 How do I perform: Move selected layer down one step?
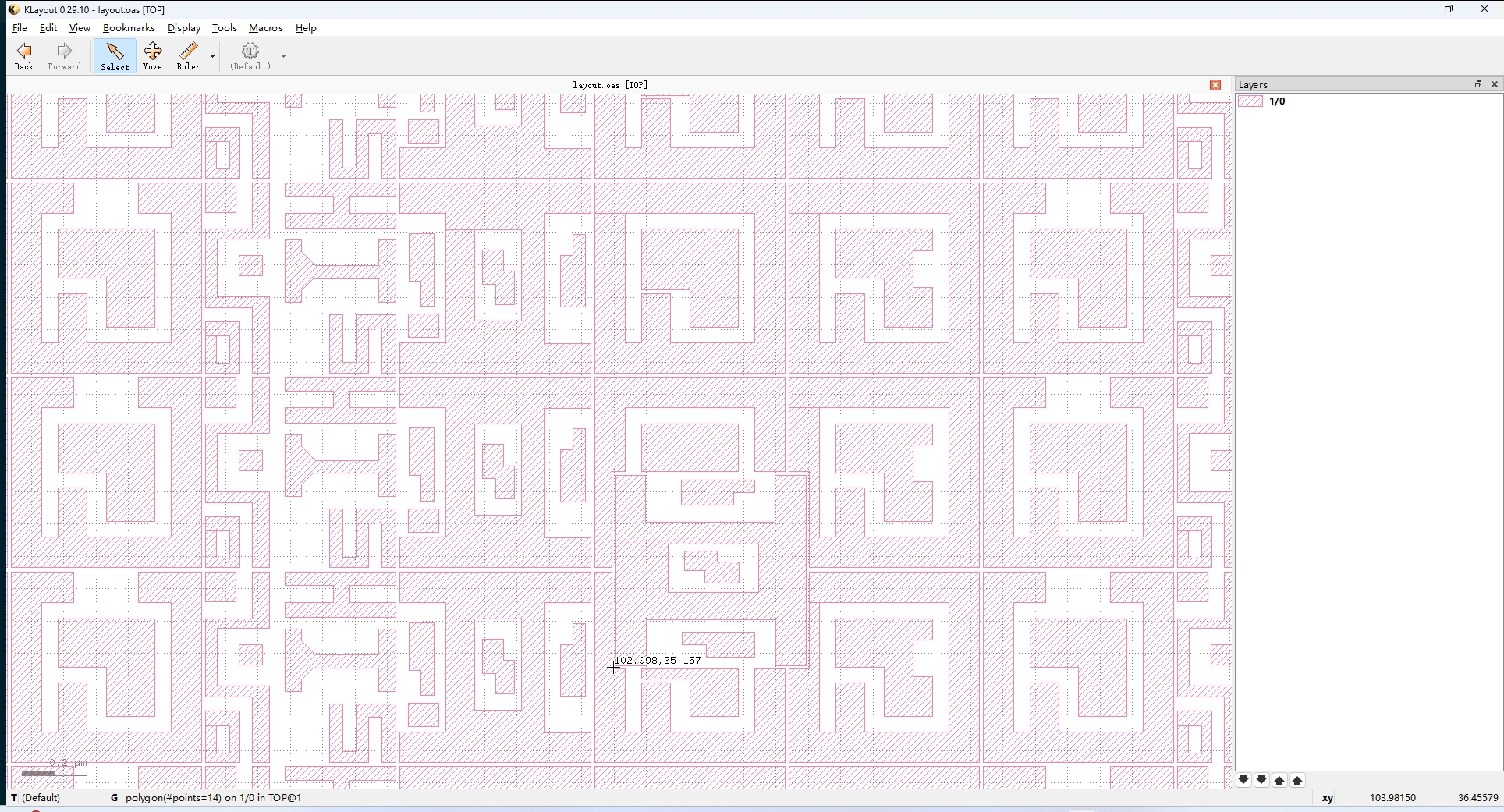[1261, 780]
